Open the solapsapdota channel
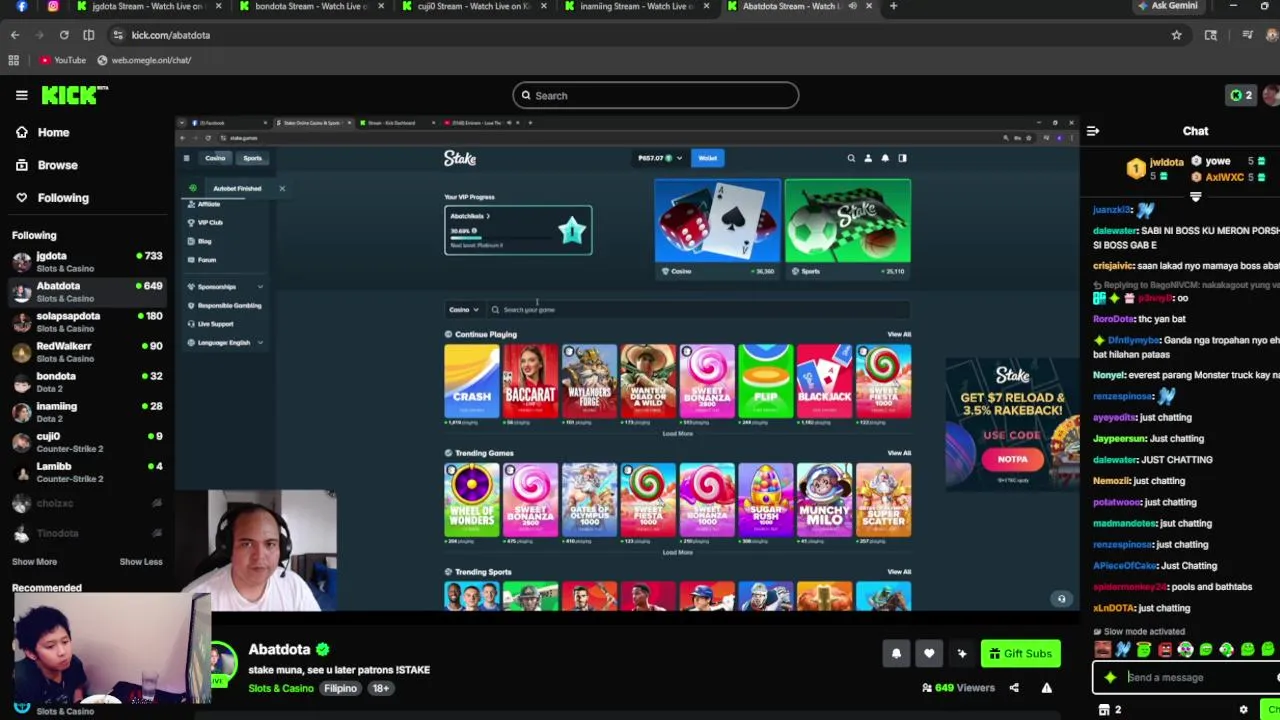This screenshot has width=1280, height=720. pos(87,322)
